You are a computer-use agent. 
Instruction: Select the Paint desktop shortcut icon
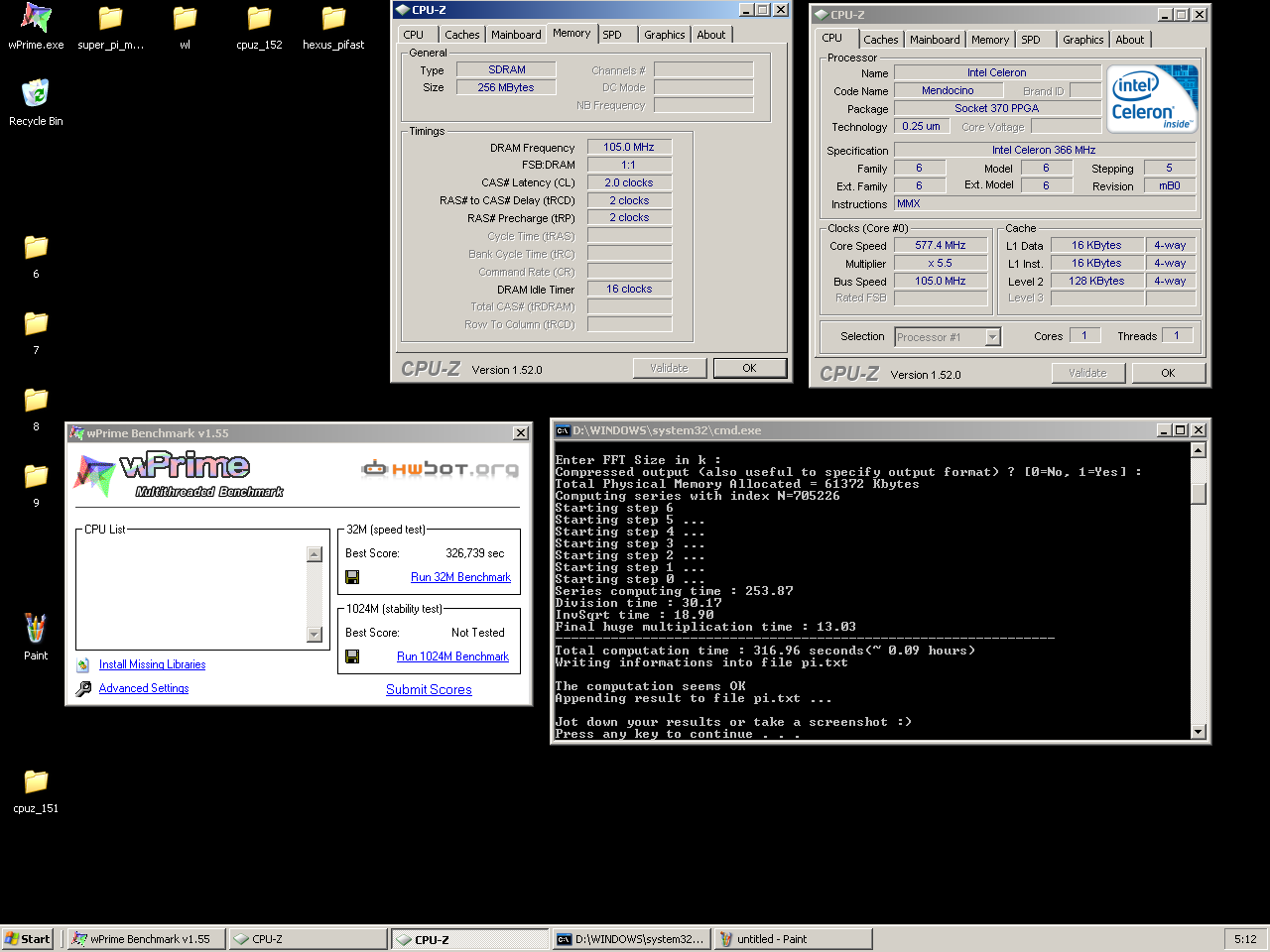pos(36,628)
